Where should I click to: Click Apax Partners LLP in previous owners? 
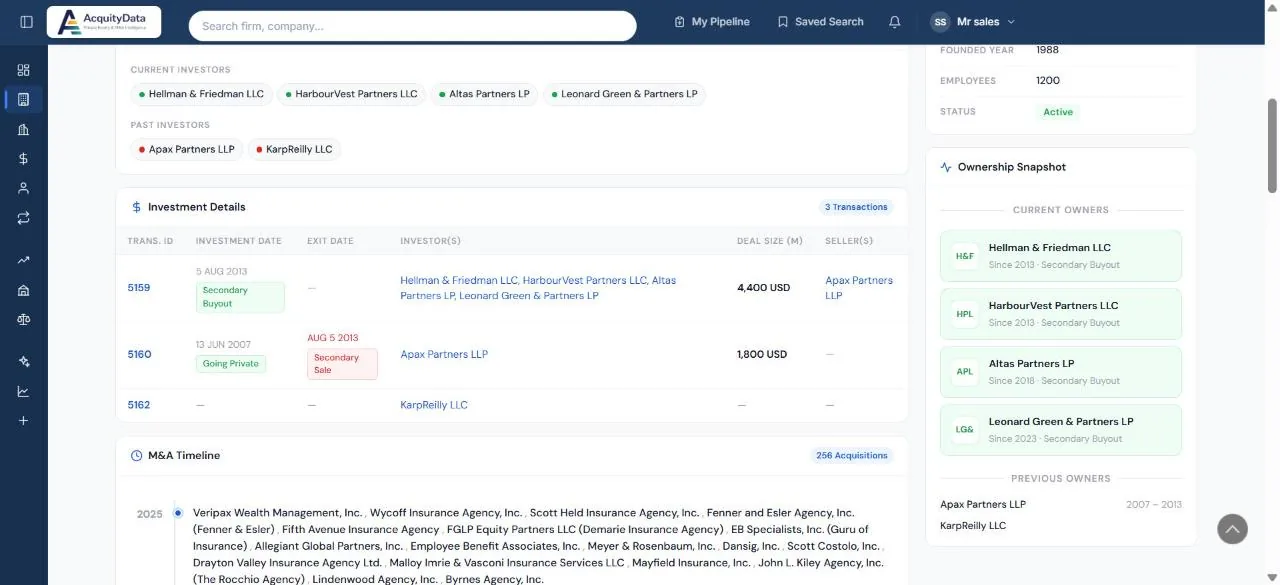pos(983,505)
